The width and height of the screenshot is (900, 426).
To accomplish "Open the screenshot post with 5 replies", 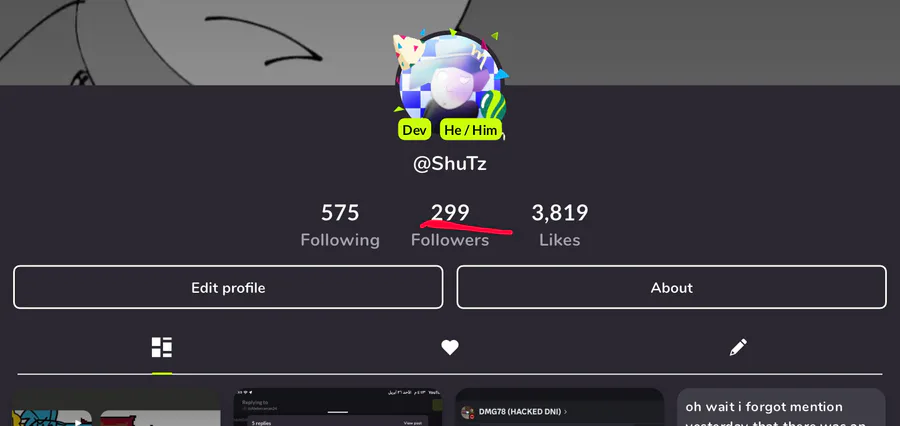I will point(338,407).
